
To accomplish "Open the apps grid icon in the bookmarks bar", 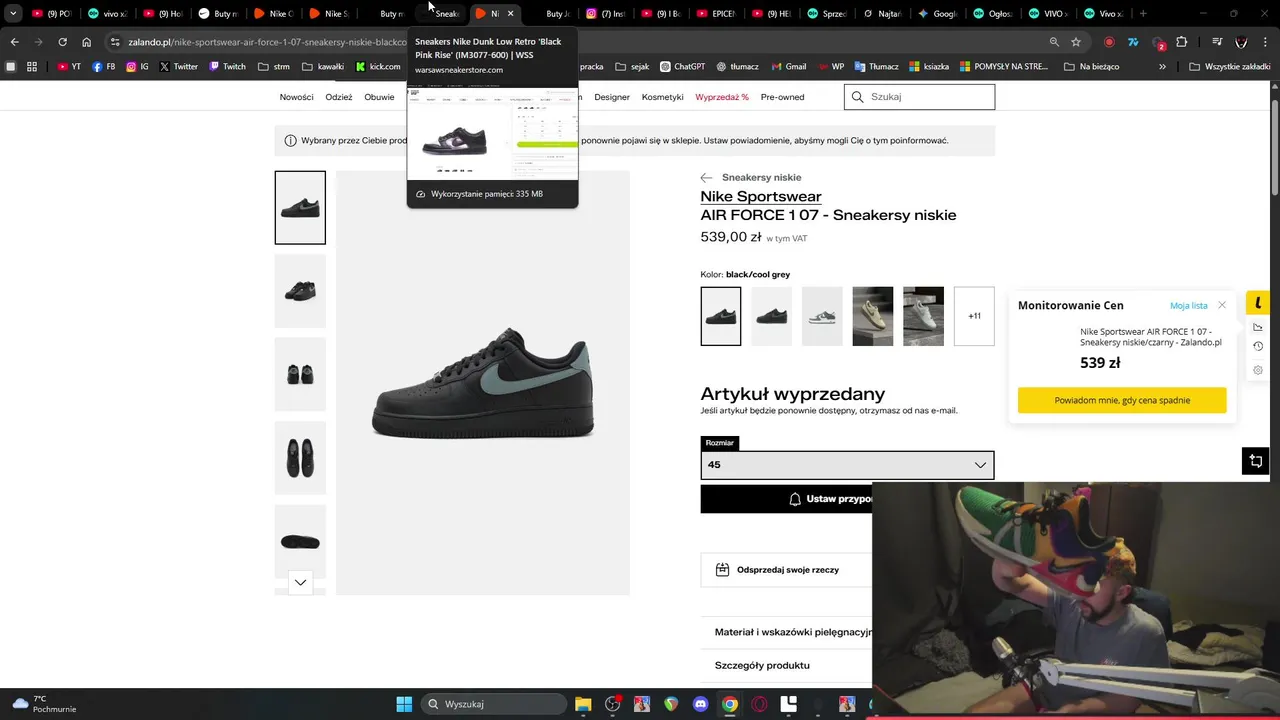I will [x=32, y=67].
